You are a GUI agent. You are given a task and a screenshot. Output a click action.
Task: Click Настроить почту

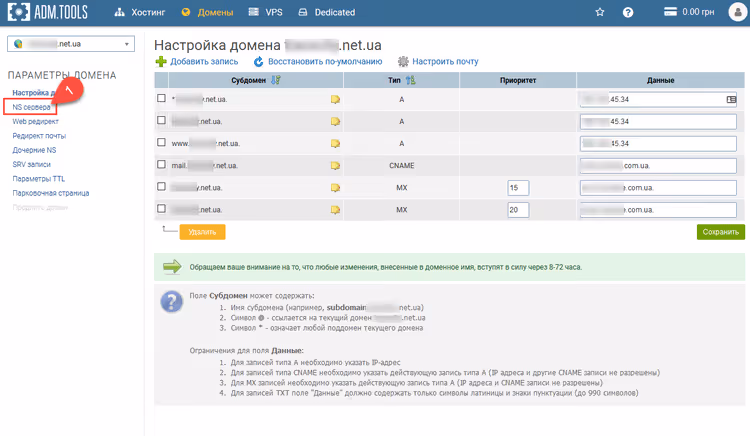438,62
